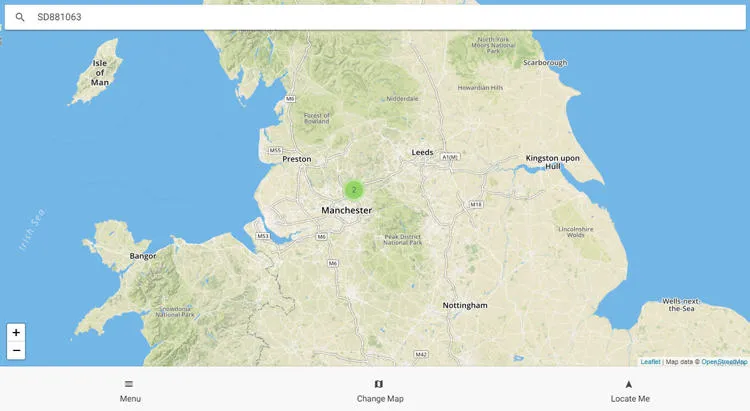Select the Locate Me label
This screenshot has width=750, height=411.
(x=630, y=399)
